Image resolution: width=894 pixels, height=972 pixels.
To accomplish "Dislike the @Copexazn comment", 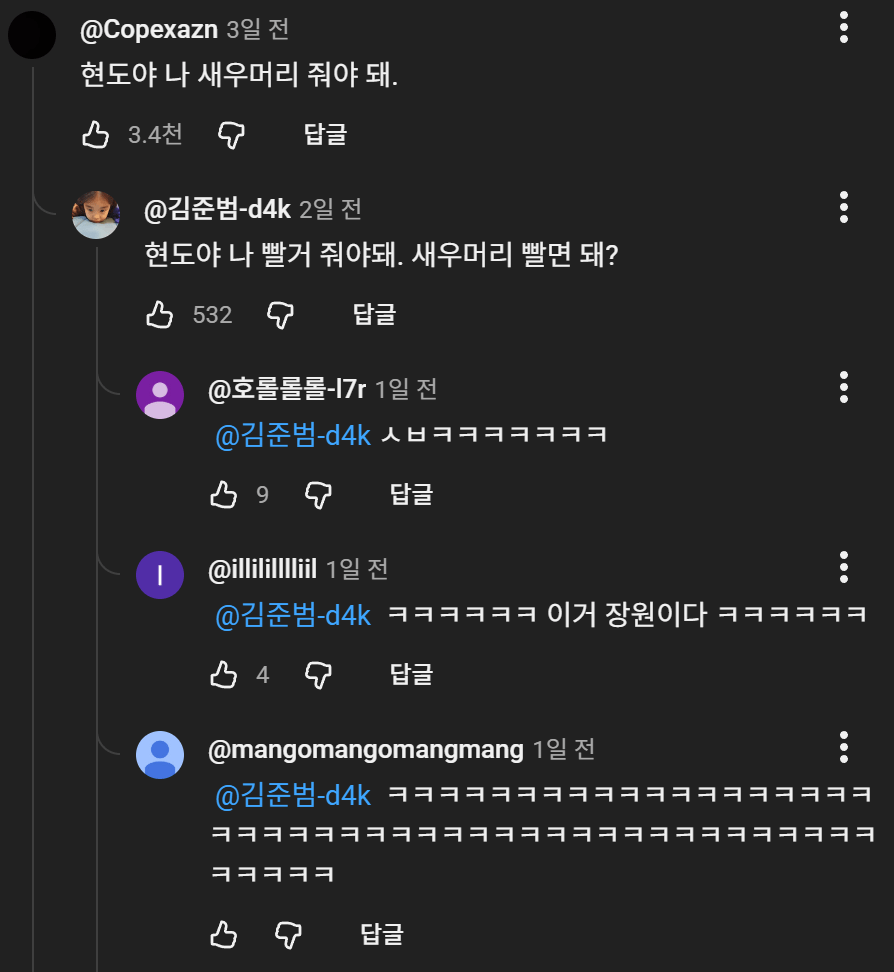I will coord(232,135).
